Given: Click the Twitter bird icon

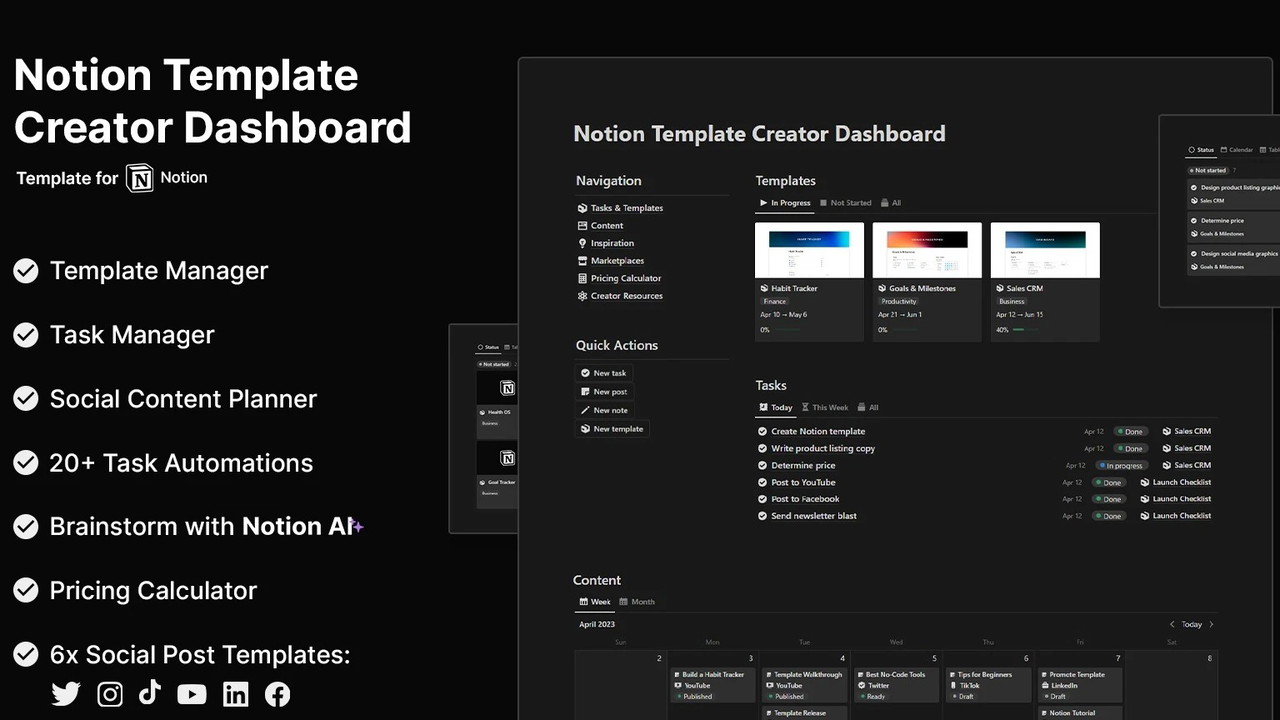Looking at the screenshot, I should click(x=66, y=694).
